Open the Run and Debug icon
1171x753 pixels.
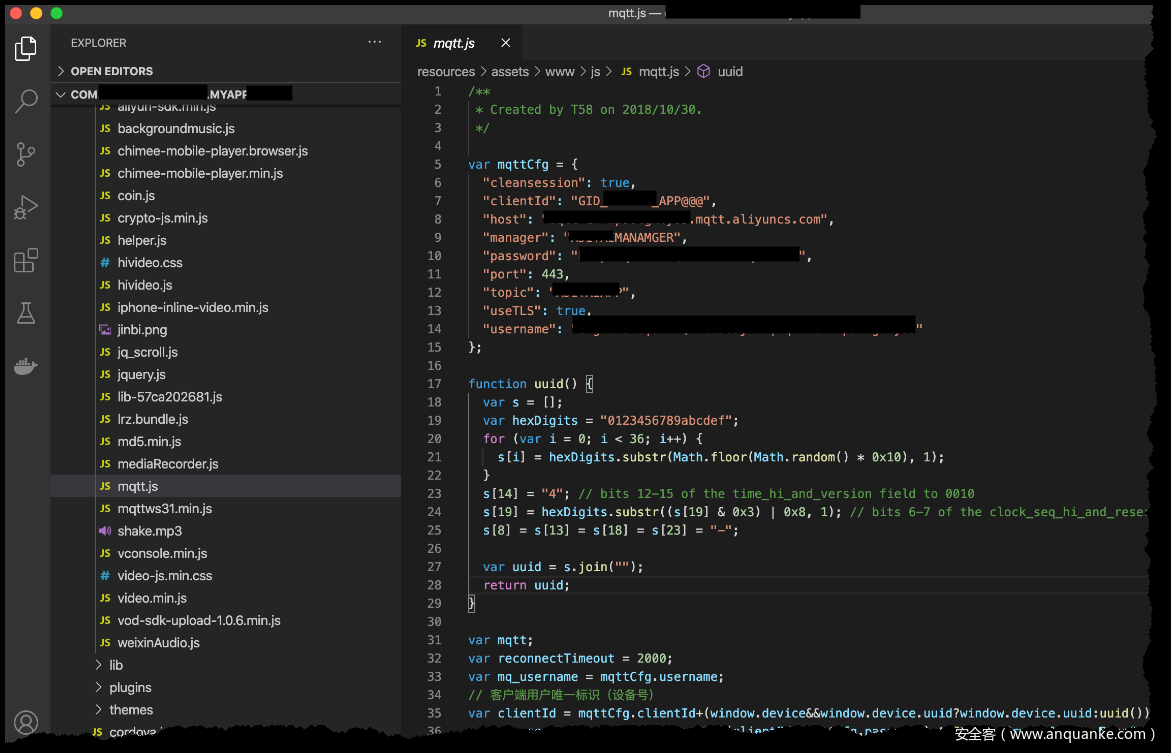26,207
